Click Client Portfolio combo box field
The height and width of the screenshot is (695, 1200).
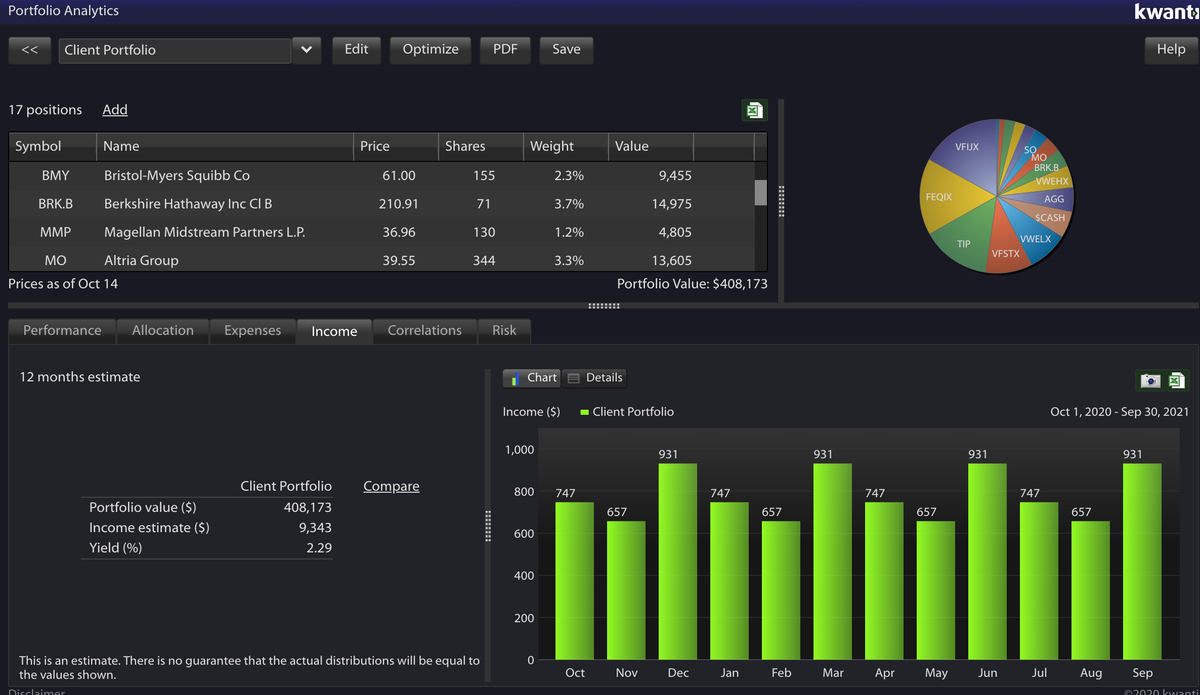tap(175, 50)
